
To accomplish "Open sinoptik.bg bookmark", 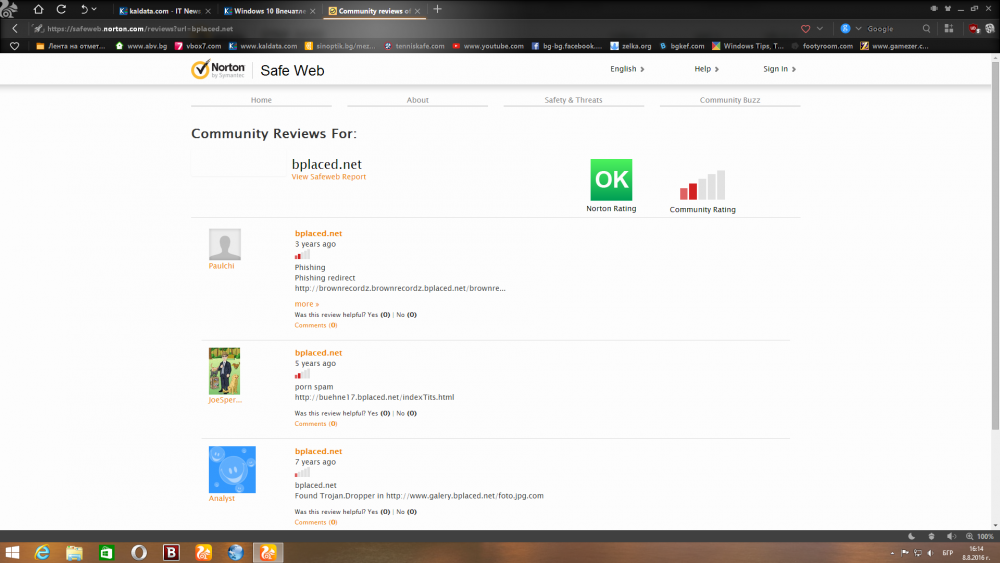I will click(x=340, y=46).
